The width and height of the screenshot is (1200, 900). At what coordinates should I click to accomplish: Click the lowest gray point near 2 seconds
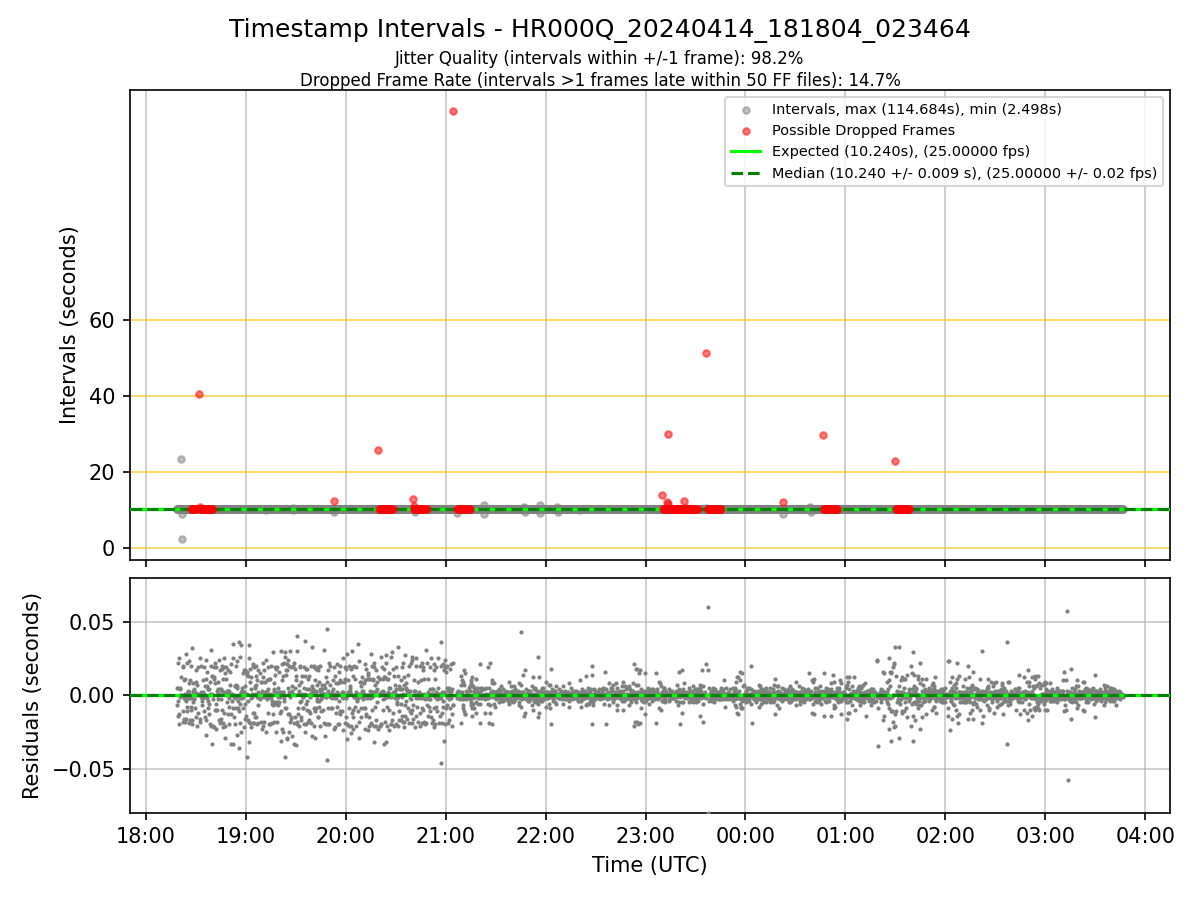point(182,539)
